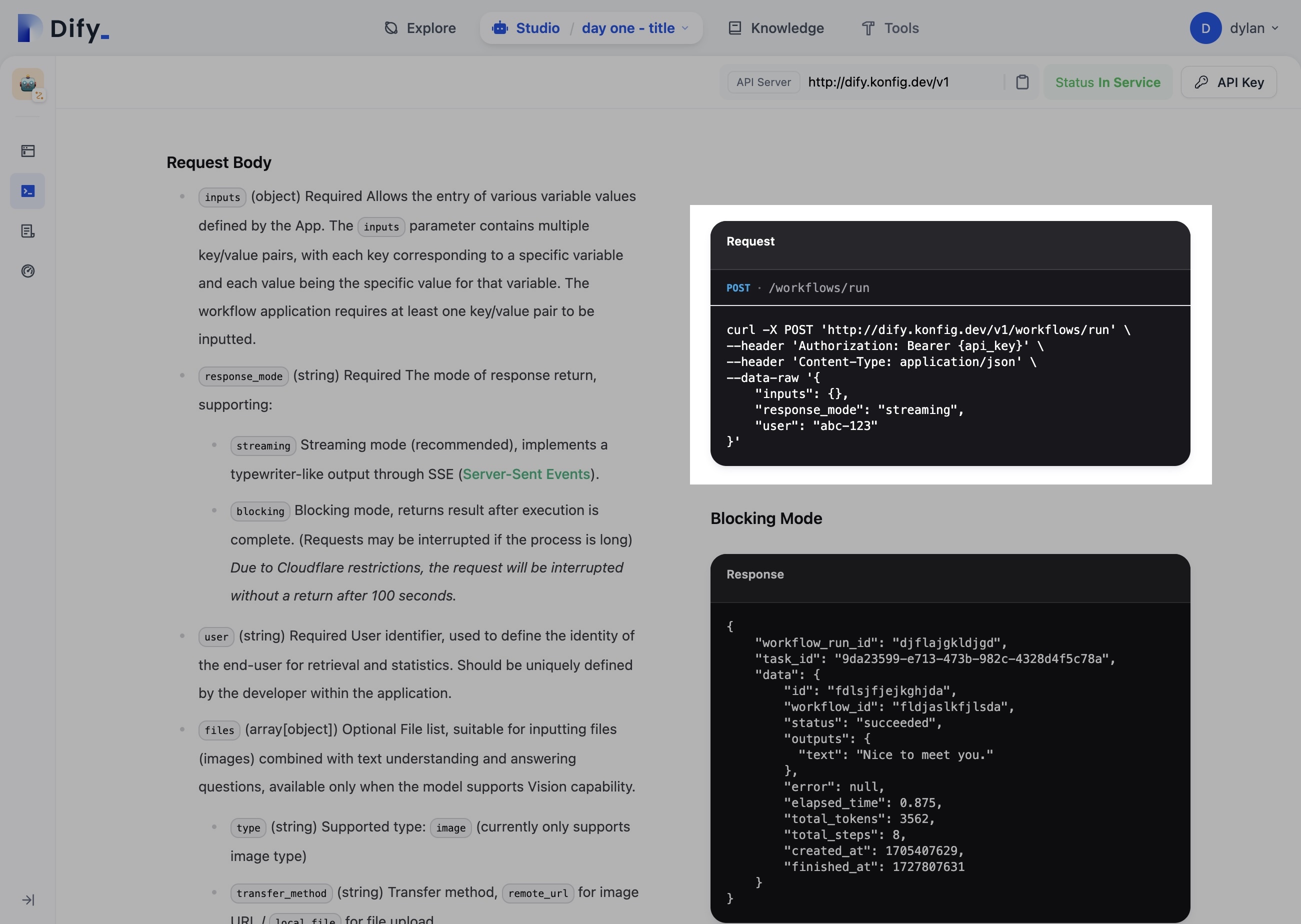The width and height of the screenshot is (1301, 924).
Task: Click the Dify logo
Action: (x=63, y=28)
